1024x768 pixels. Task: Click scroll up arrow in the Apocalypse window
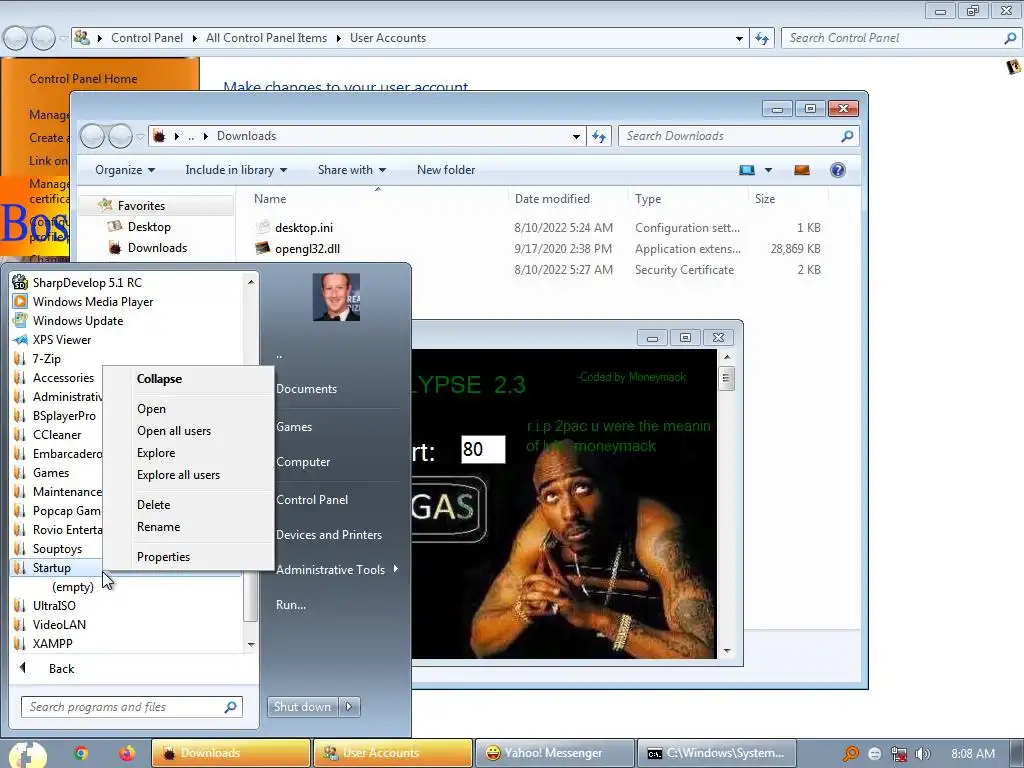click(727, 357)
